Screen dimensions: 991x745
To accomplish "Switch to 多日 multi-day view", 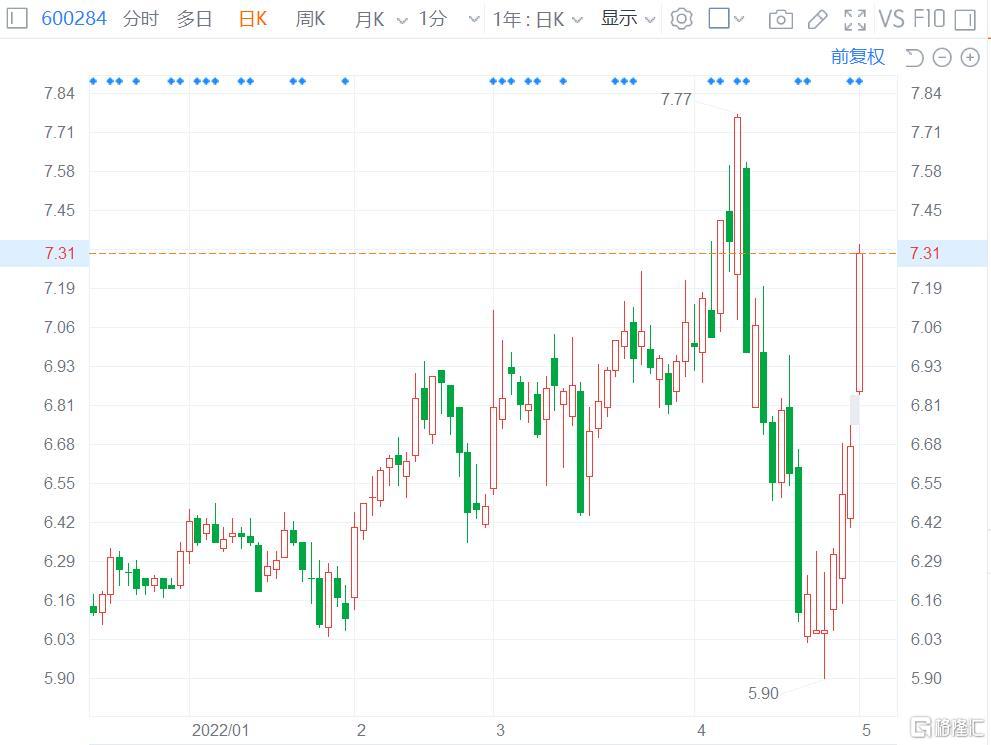I will pos(194,19).
